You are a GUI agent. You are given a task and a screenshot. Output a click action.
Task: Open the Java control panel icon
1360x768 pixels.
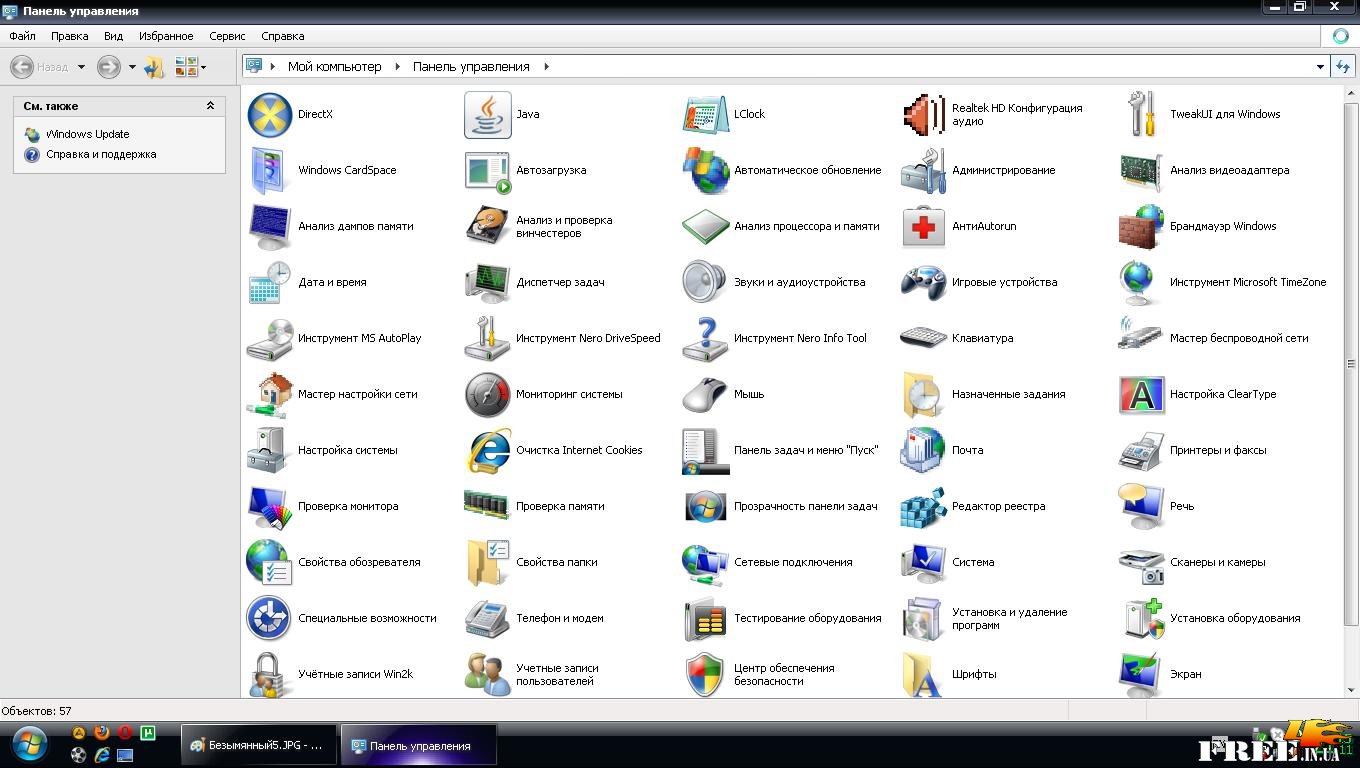point(487,115)
